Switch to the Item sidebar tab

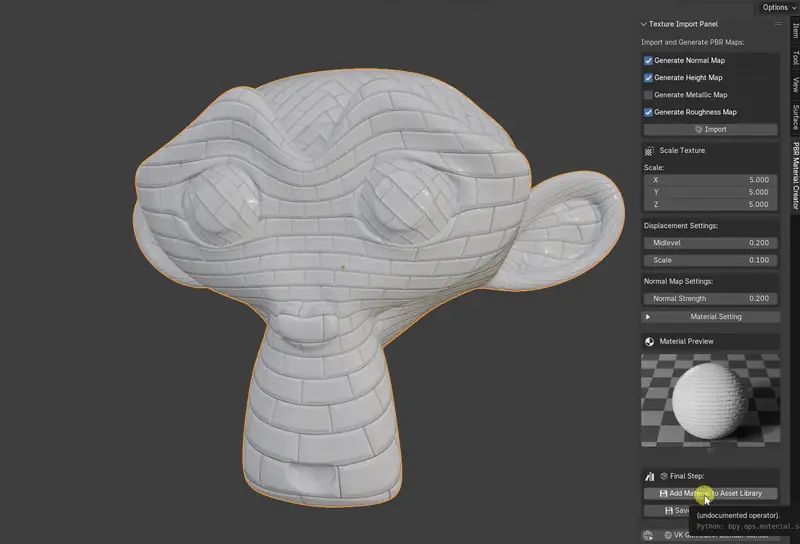795,30
